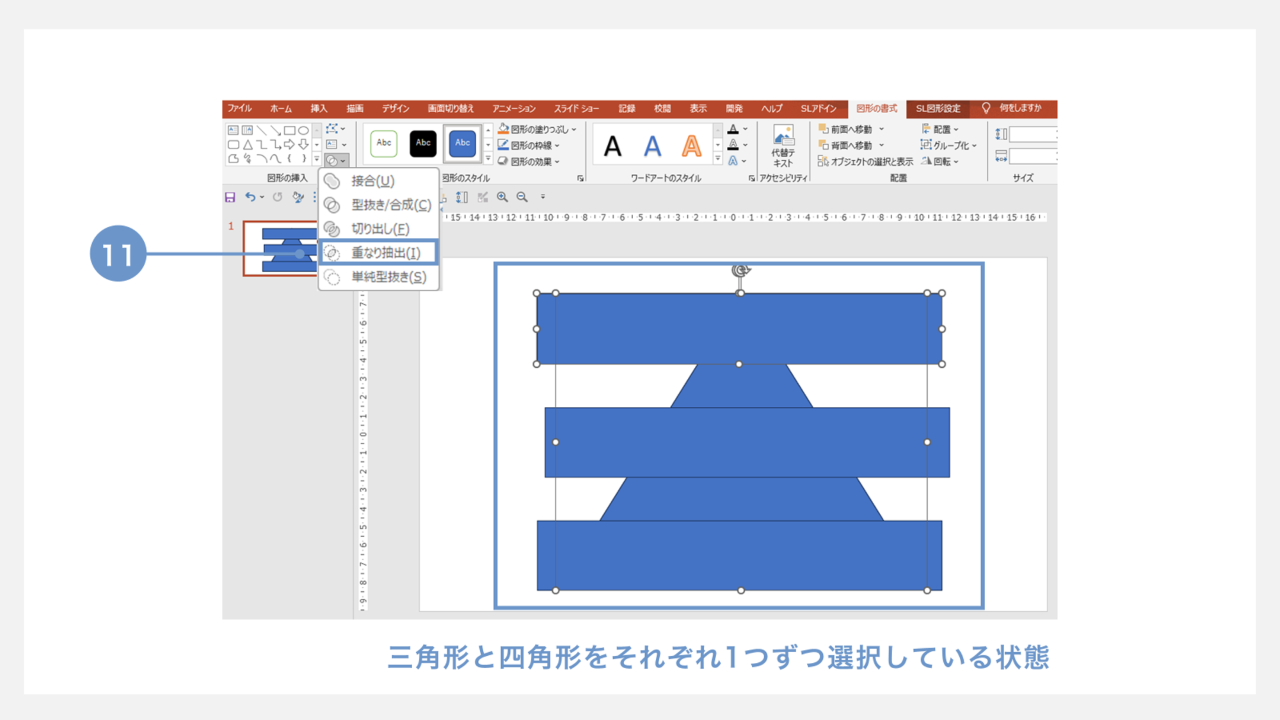Select the Vertical Text Box shape tool

[247, 130]
